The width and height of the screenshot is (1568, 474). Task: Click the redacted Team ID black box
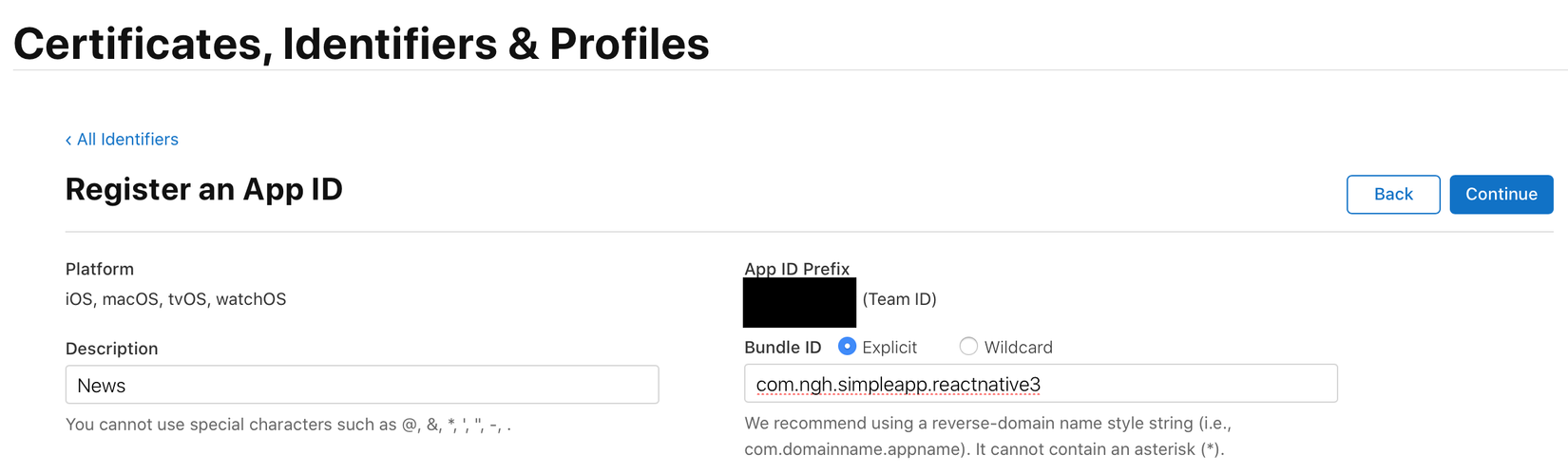click(799, 302)
